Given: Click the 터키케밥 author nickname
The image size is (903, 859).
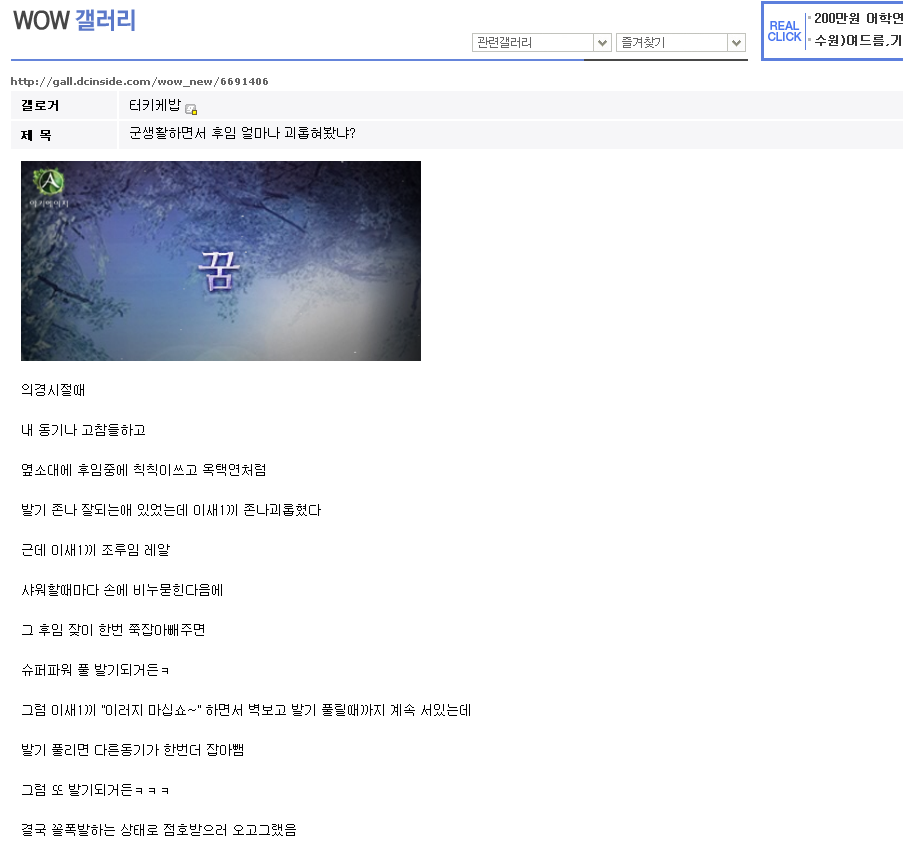Looking at the screenshot, I should pos(155,105).
